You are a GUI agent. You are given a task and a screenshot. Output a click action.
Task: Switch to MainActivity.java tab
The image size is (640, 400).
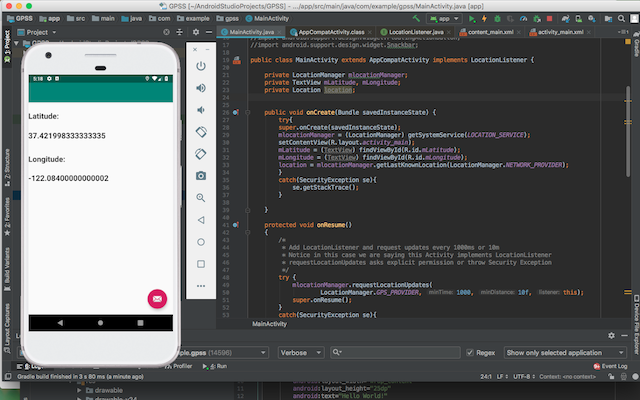point(251,32)
